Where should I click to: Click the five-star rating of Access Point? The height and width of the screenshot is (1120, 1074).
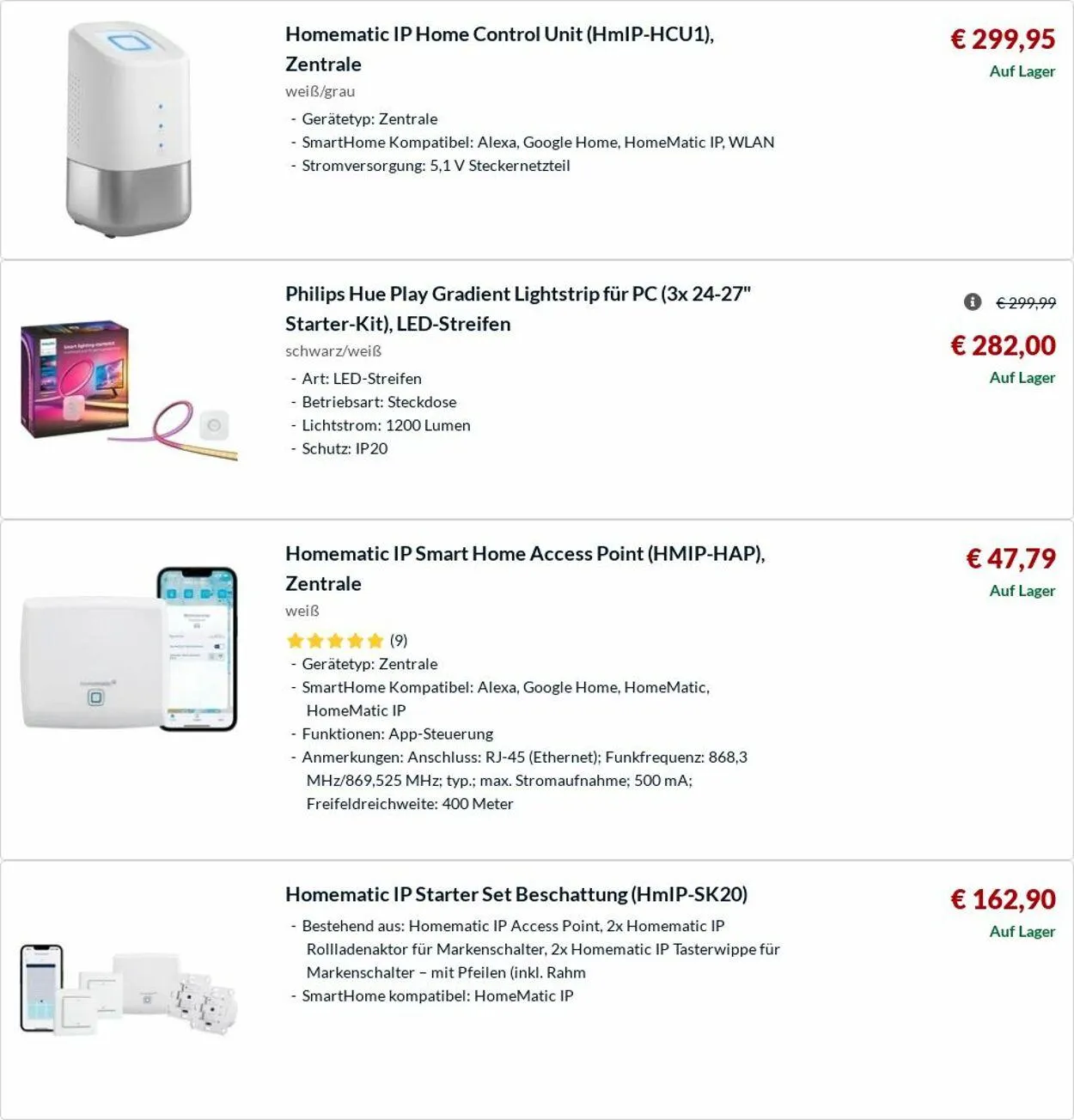point(334,641)
